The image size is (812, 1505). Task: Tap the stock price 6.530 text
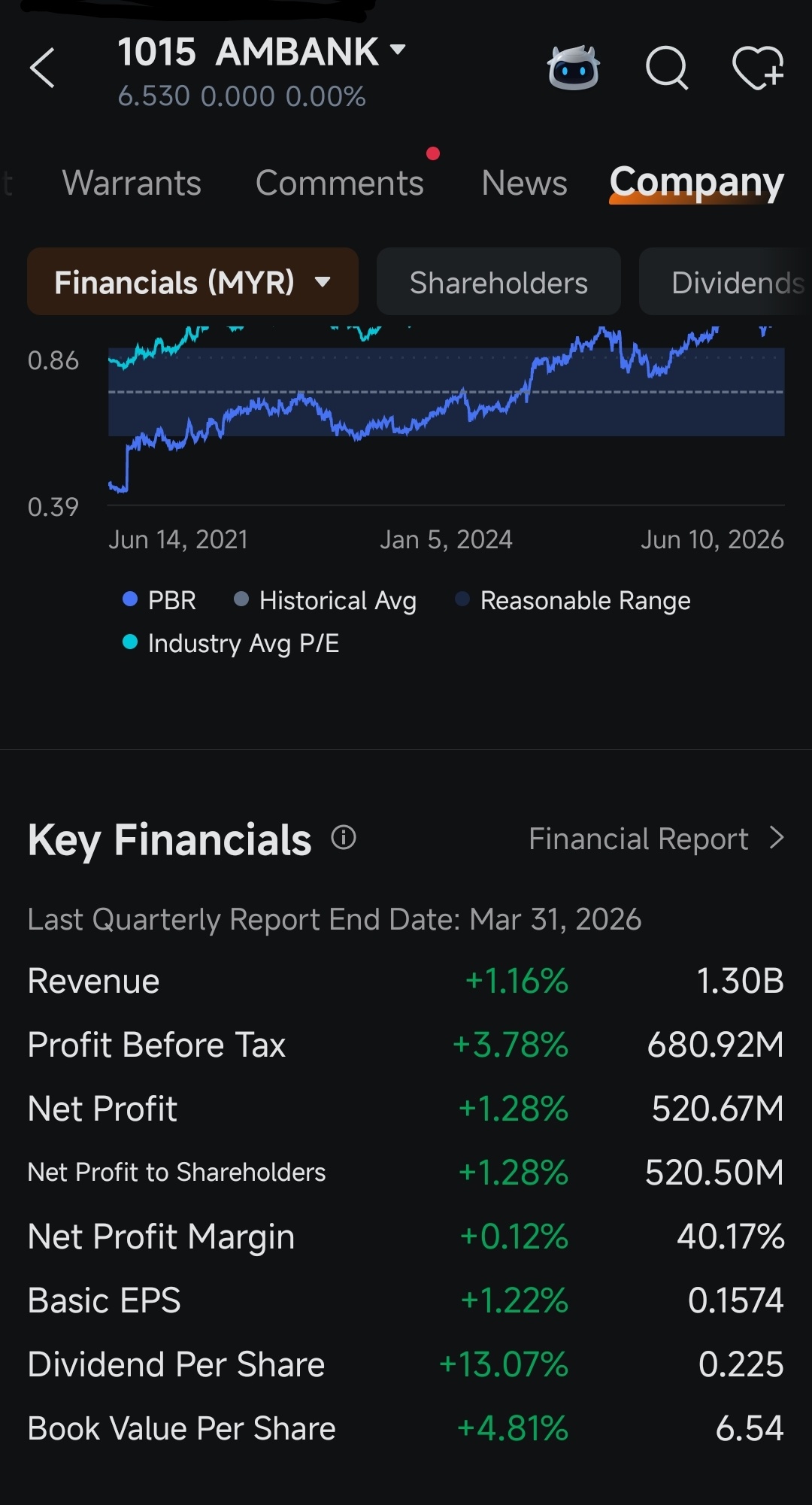[x=154, y=96]
